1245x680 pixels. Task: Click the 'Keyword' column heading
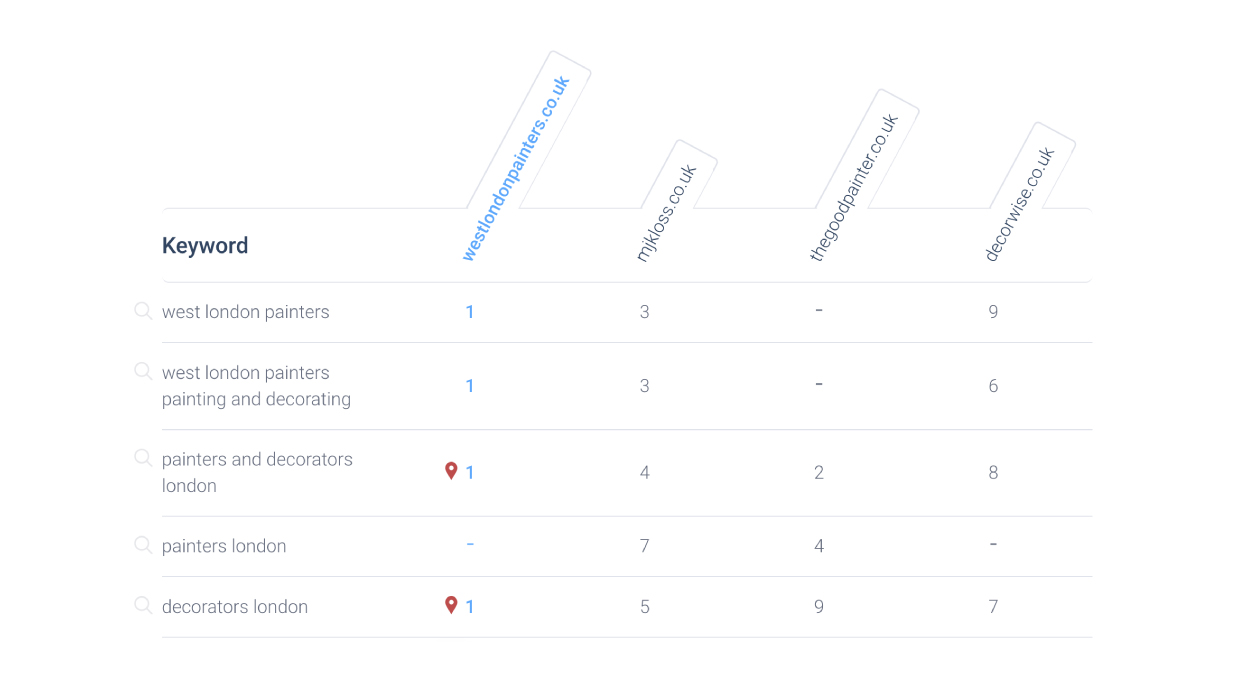coord(205,246)
